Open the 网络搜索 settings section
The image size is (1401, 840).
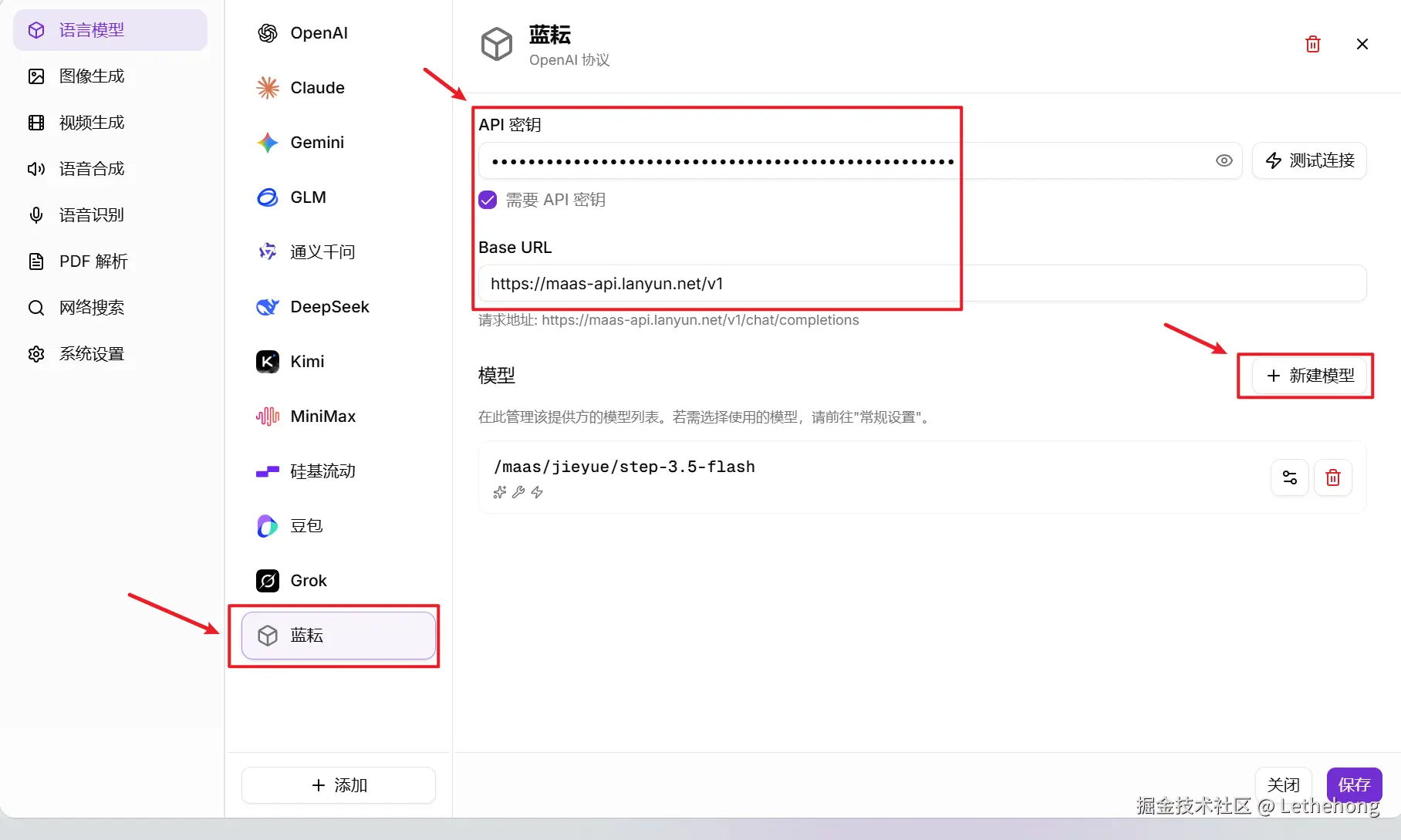(x=110, y=308)
